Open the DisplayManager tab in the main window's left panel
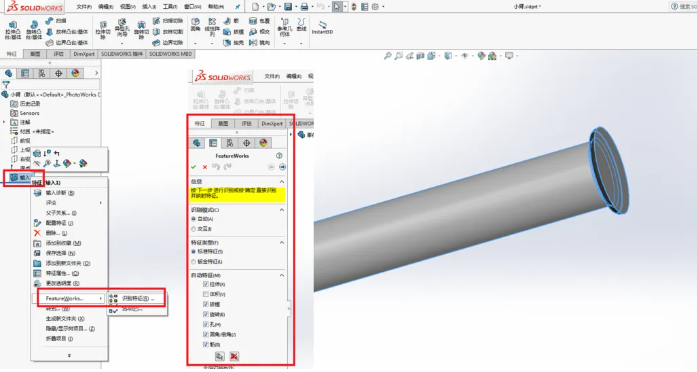The image size is (697, 372). (x=75, y=73)
